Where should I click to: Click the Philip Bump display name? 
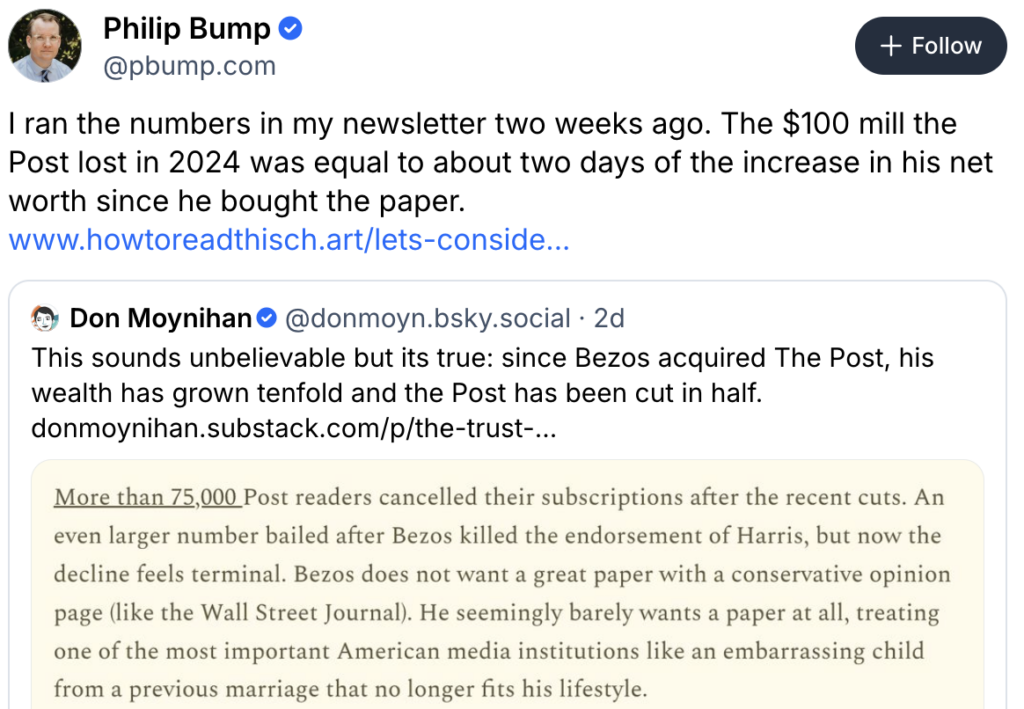(186, 30)
